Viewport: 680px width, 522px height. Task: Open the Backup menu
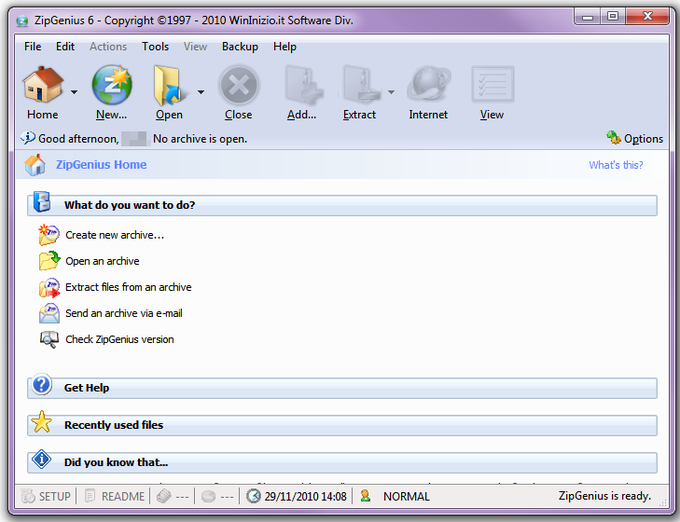[x=240, y=46]
